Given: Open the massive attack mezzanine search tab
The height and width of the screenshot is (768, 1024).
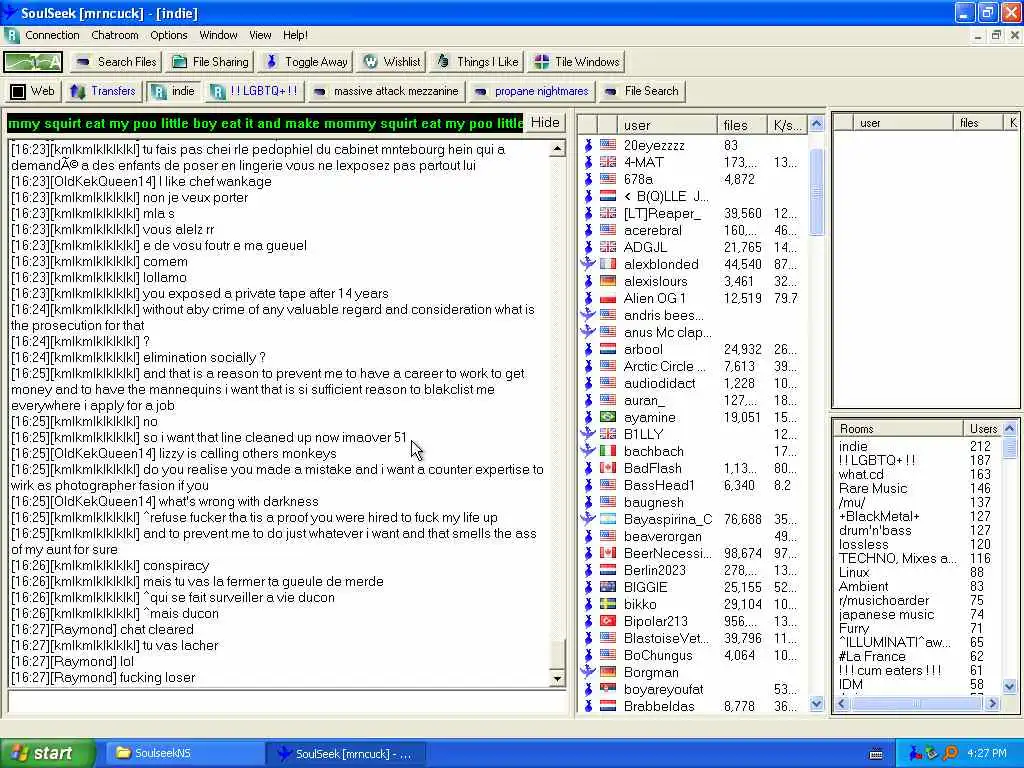Looking at the screenshot, I should pyautogui.click(x=386, y=91).
